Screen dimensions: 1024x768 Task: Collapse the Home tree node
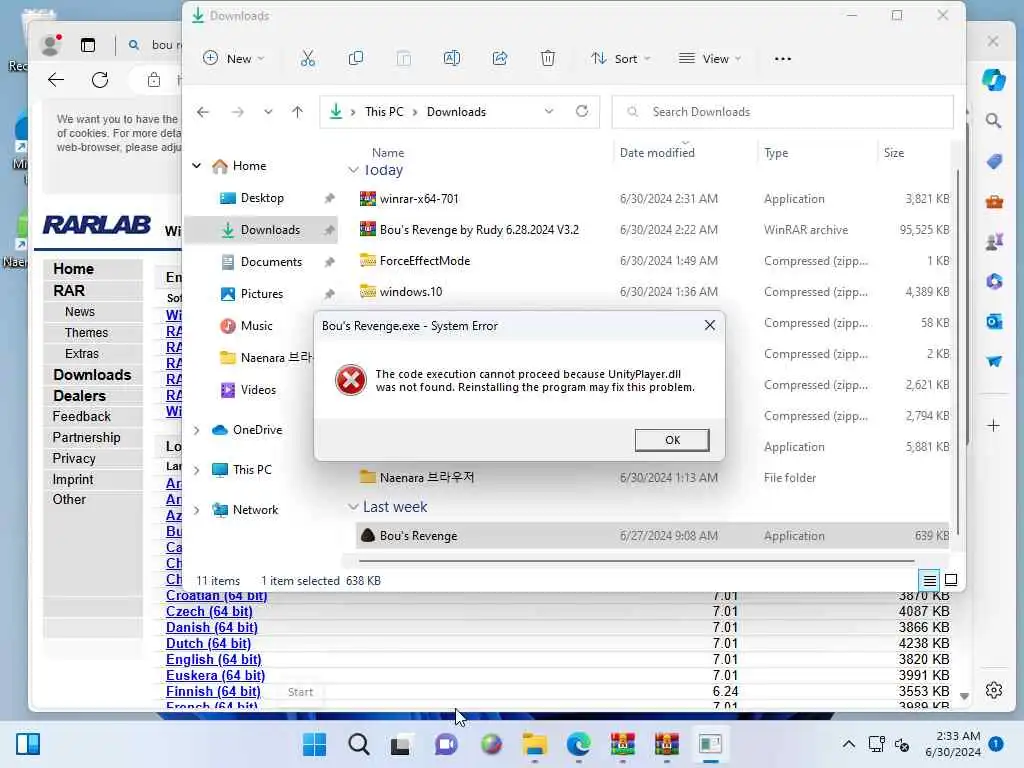[197, 166]
